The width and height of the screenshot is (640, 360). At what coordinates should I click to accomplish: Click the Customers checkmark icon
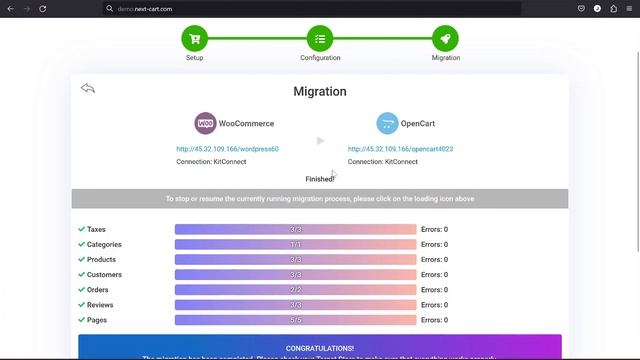click(81, 274)
